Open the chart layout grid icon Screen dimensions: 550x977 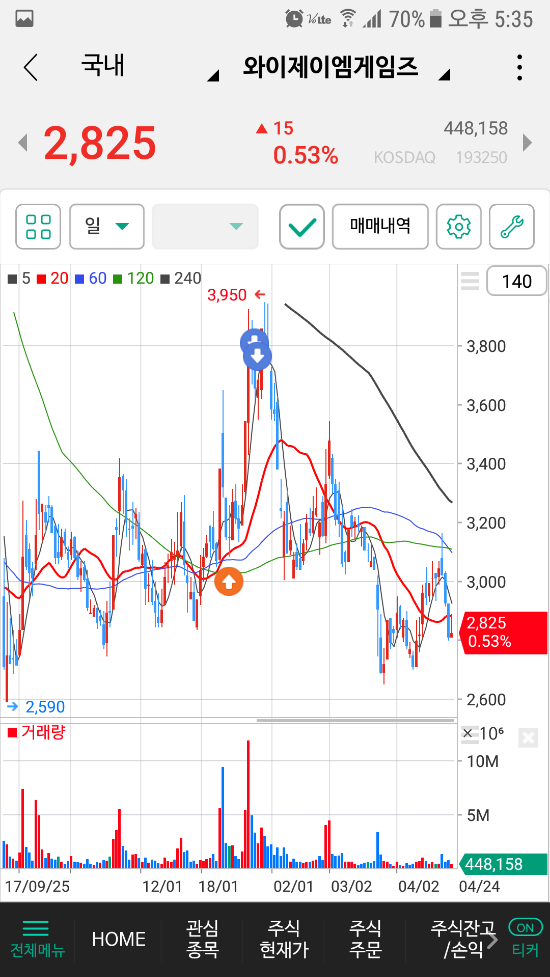pos(38,227)
